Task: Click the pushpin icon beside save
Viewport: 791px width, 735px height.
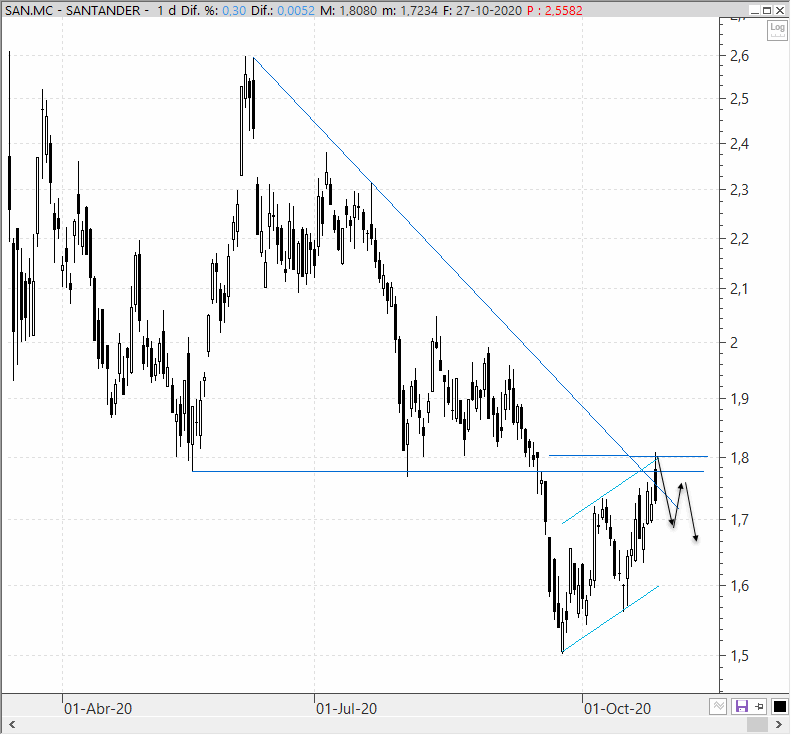Action: pos(760,706)
